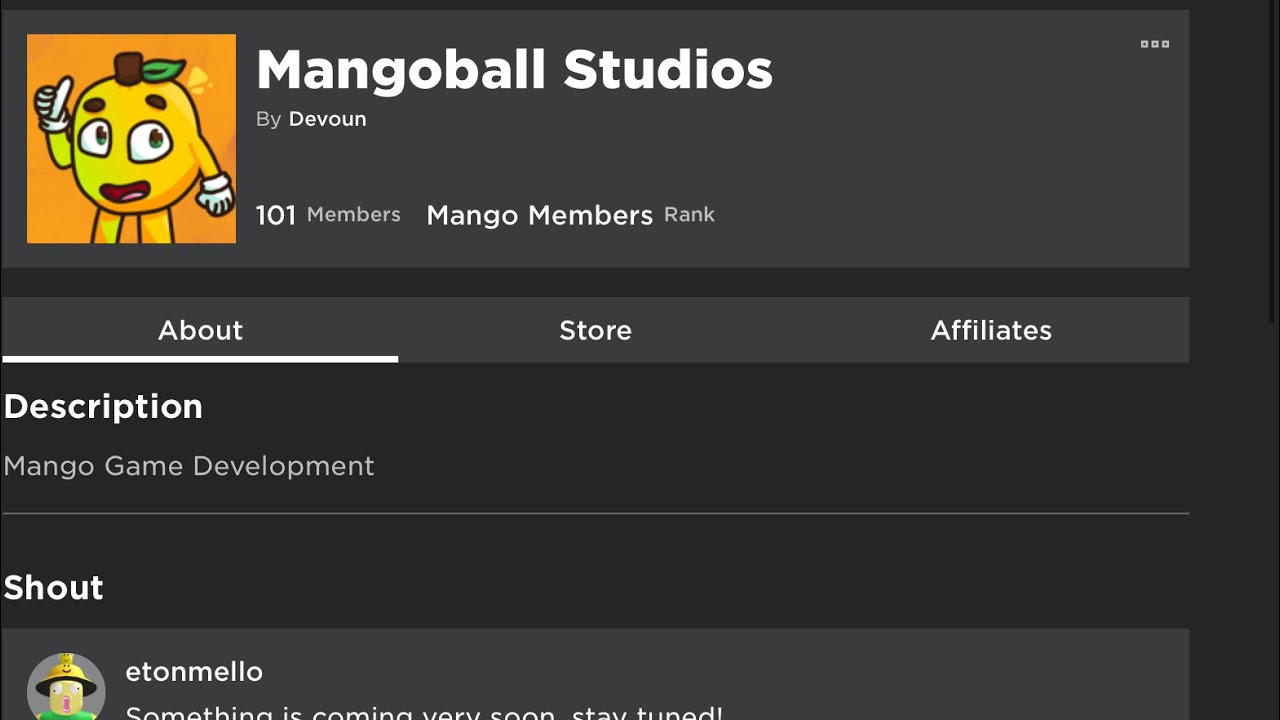
Task: Click the Mangoball Studios mango logo
Action: coord(131,139)
